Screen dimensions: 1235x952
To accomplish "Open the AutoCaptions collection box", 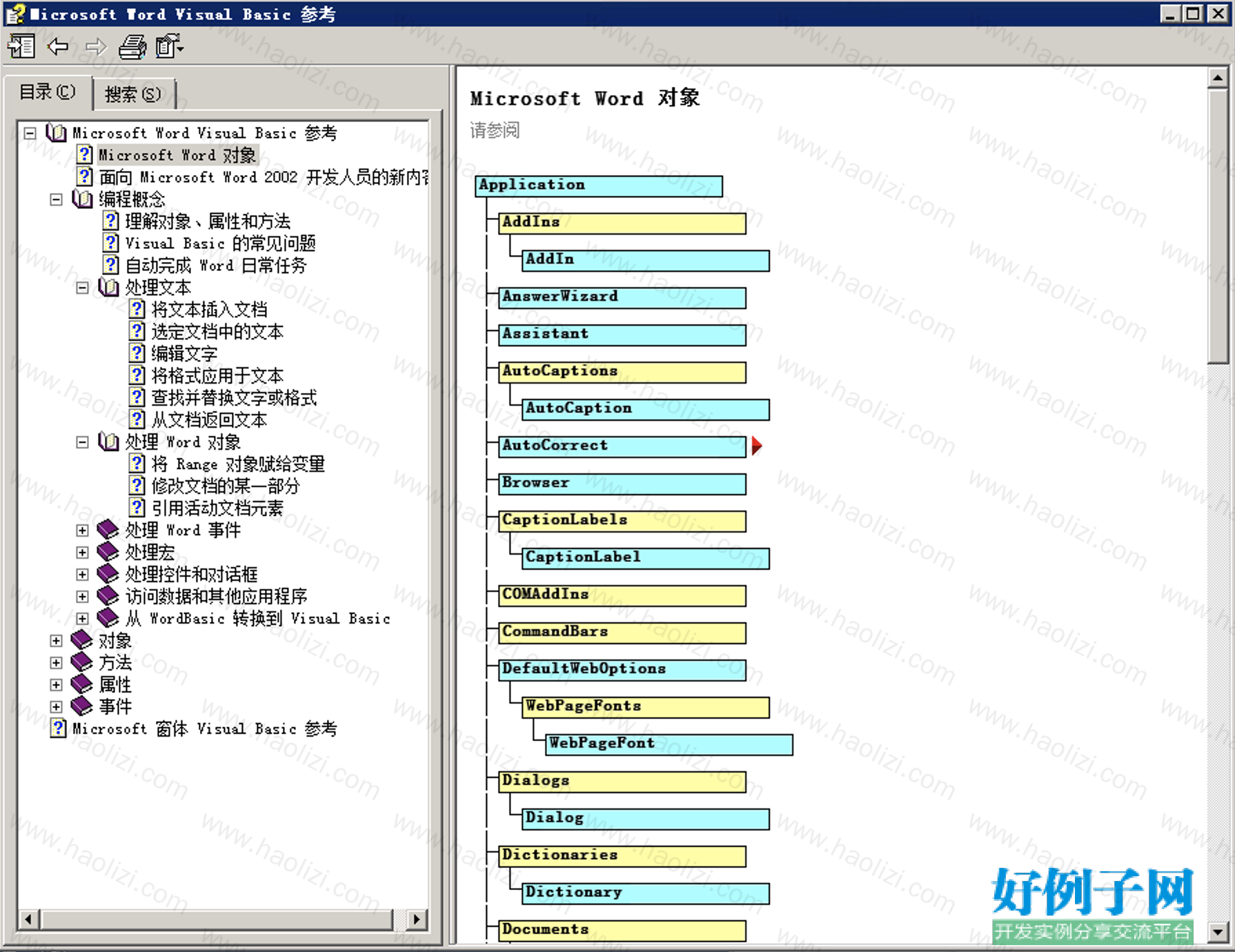I will pyautogui.click(x=622, y=373).
